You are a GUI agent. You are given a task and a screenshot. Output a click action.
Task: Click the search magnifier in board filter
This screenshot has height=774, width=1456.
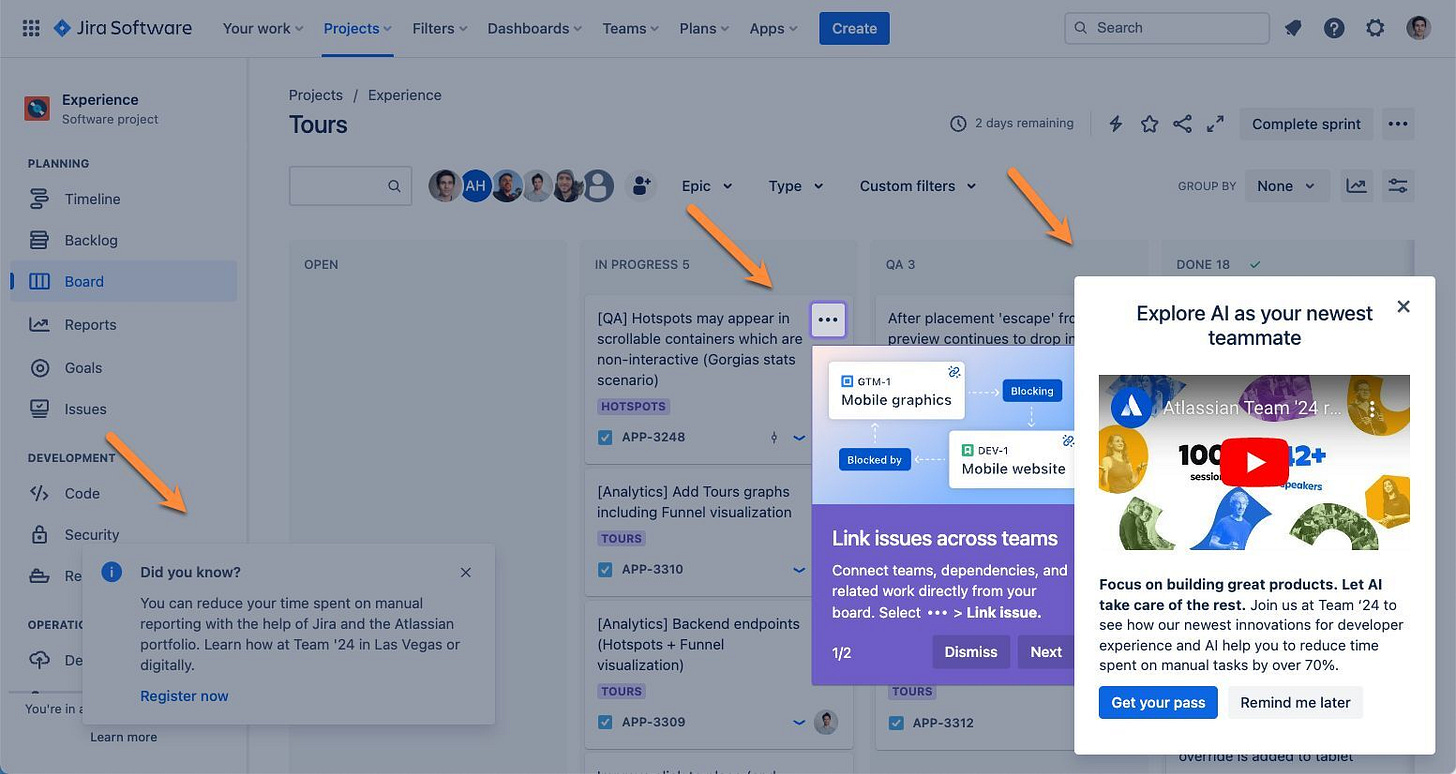[394, 186]
